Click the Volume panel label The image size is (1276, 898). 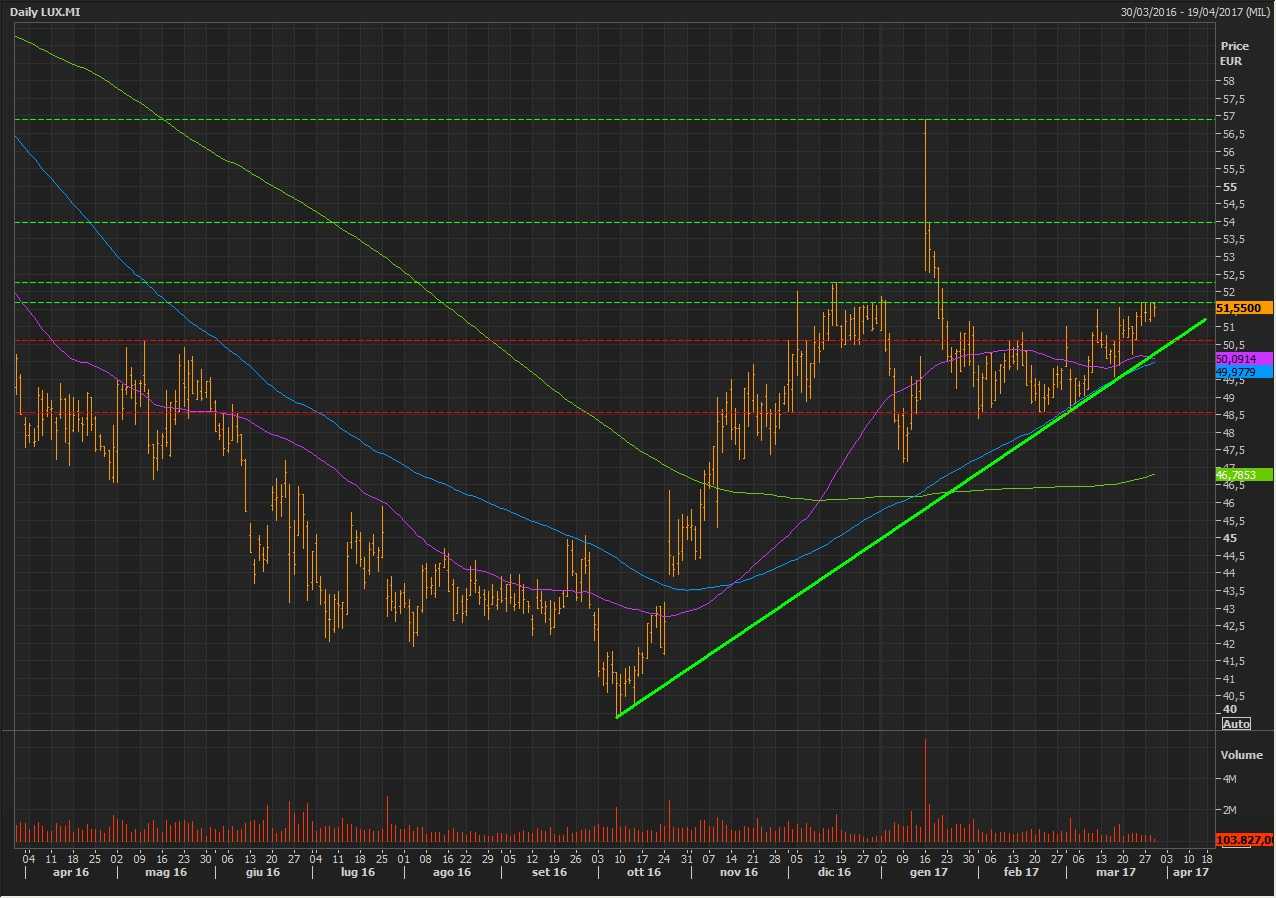point(1241,755)
